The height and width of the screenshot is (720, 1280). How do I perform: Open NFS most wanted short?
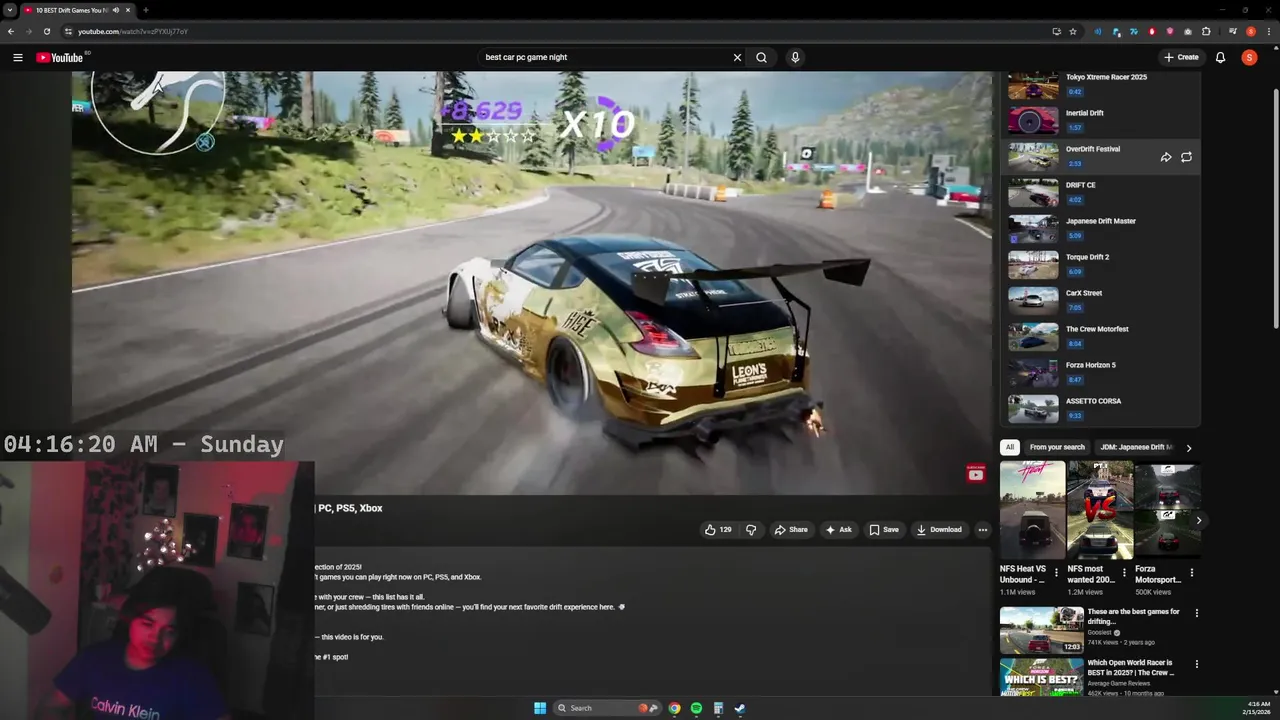coord(1100,510)
